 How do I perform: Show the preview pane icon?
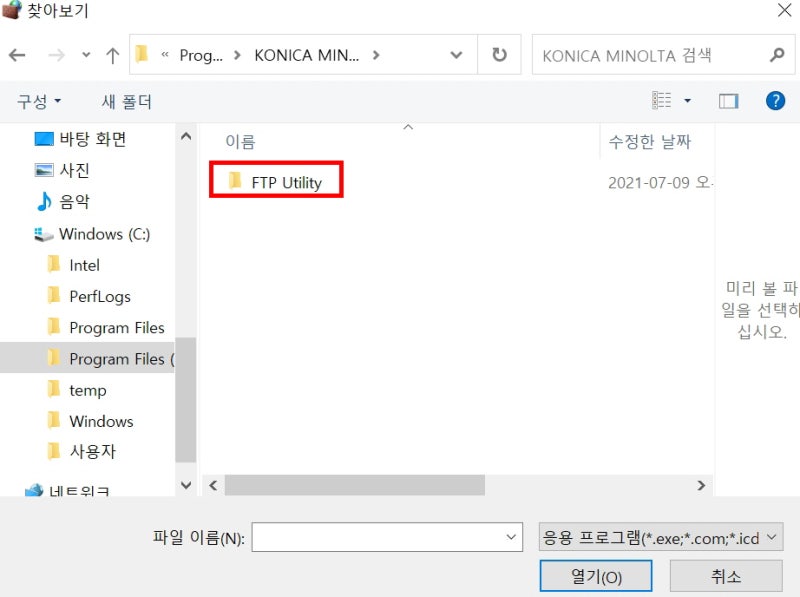(728, 100)
